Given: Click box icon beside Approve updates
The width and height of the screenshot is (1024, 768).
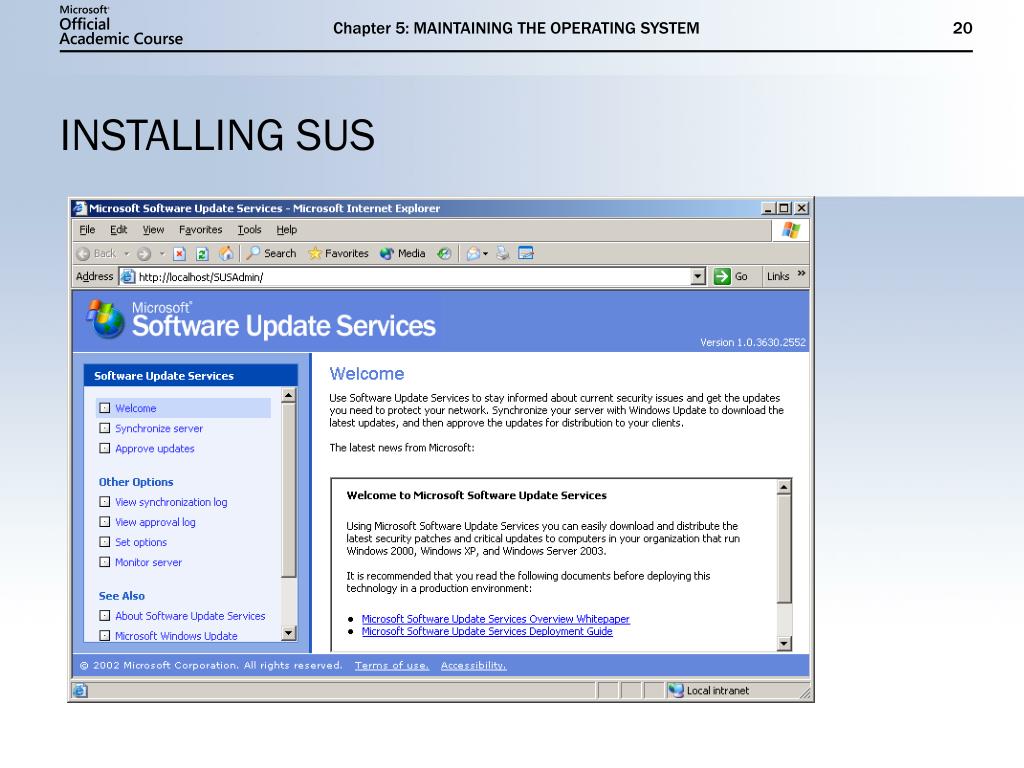Looking at the screenshot, I should click(104, 449).
